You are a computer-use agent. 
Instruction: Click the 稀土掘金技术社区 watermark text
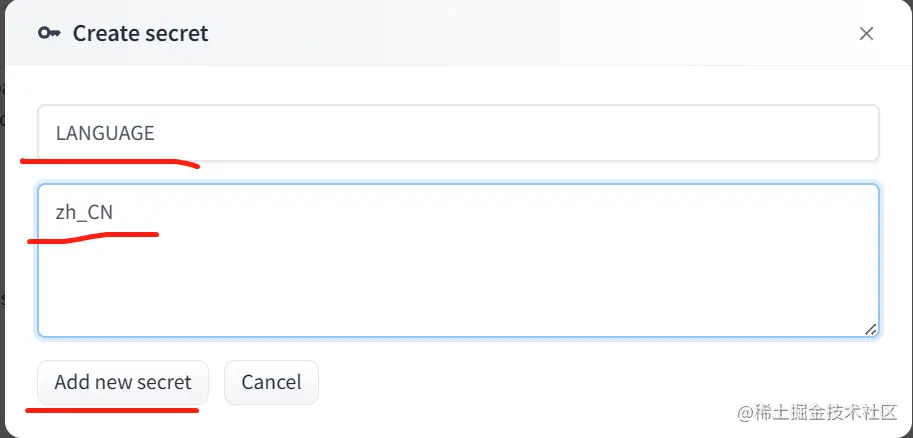tap(816, 412)
